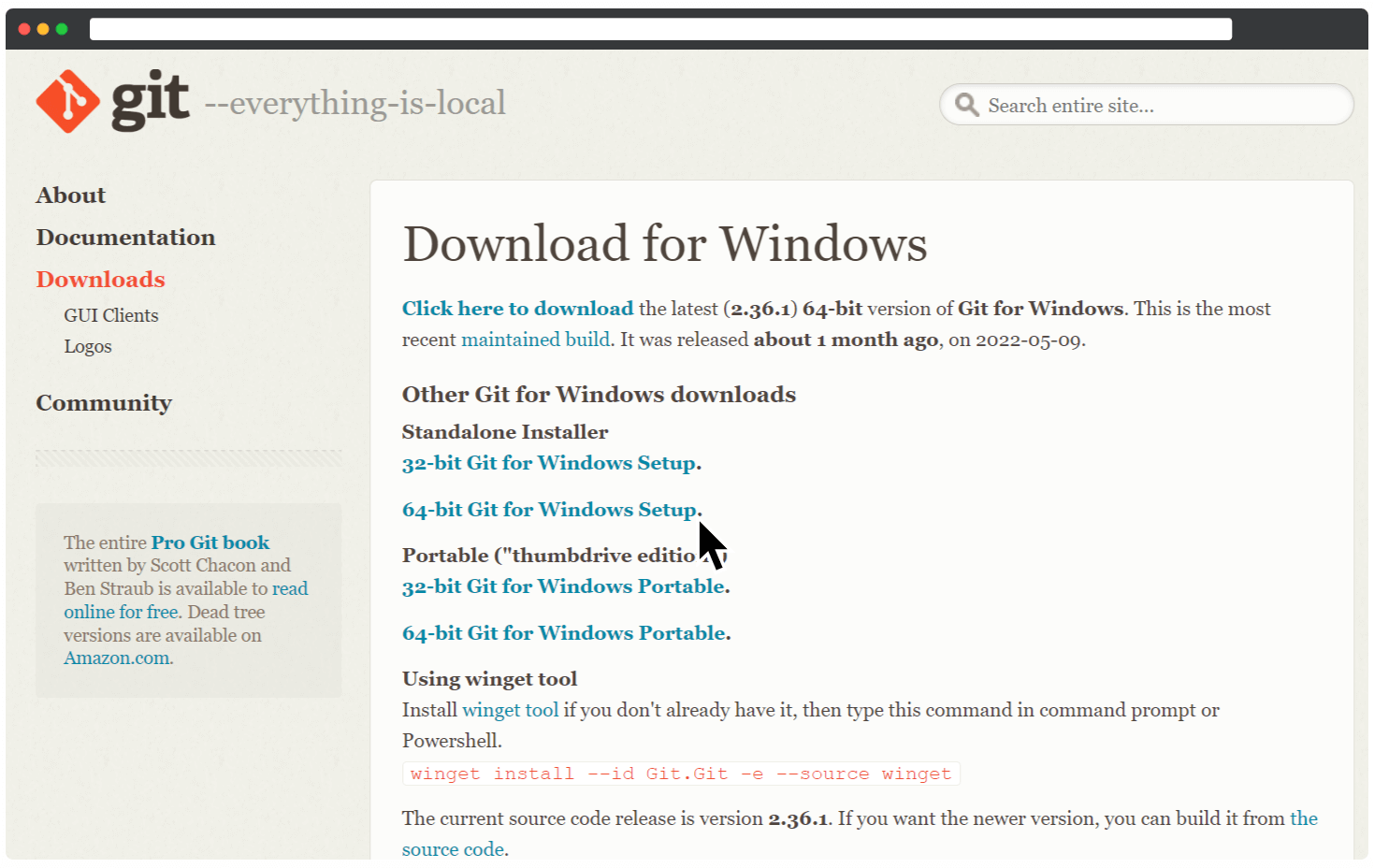Focus the browser address bar
Viewport: 1374px width, 868px height.
660,29
